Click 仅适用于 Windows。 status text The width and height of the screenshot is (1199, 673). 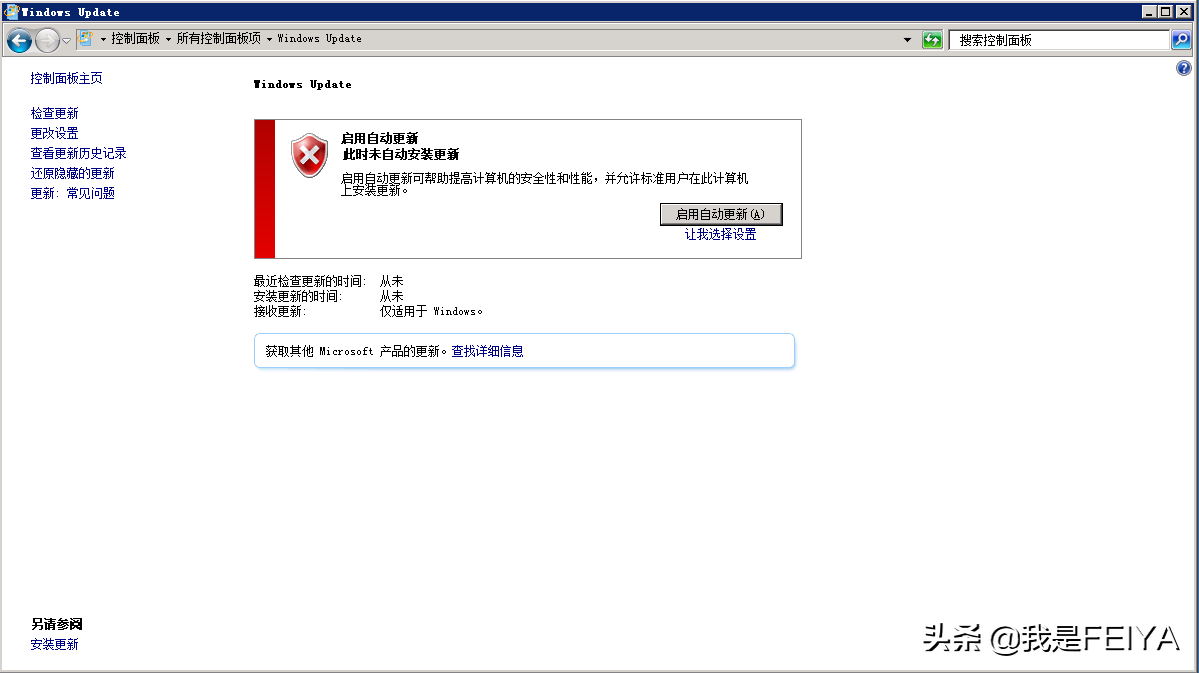point(431,311)
